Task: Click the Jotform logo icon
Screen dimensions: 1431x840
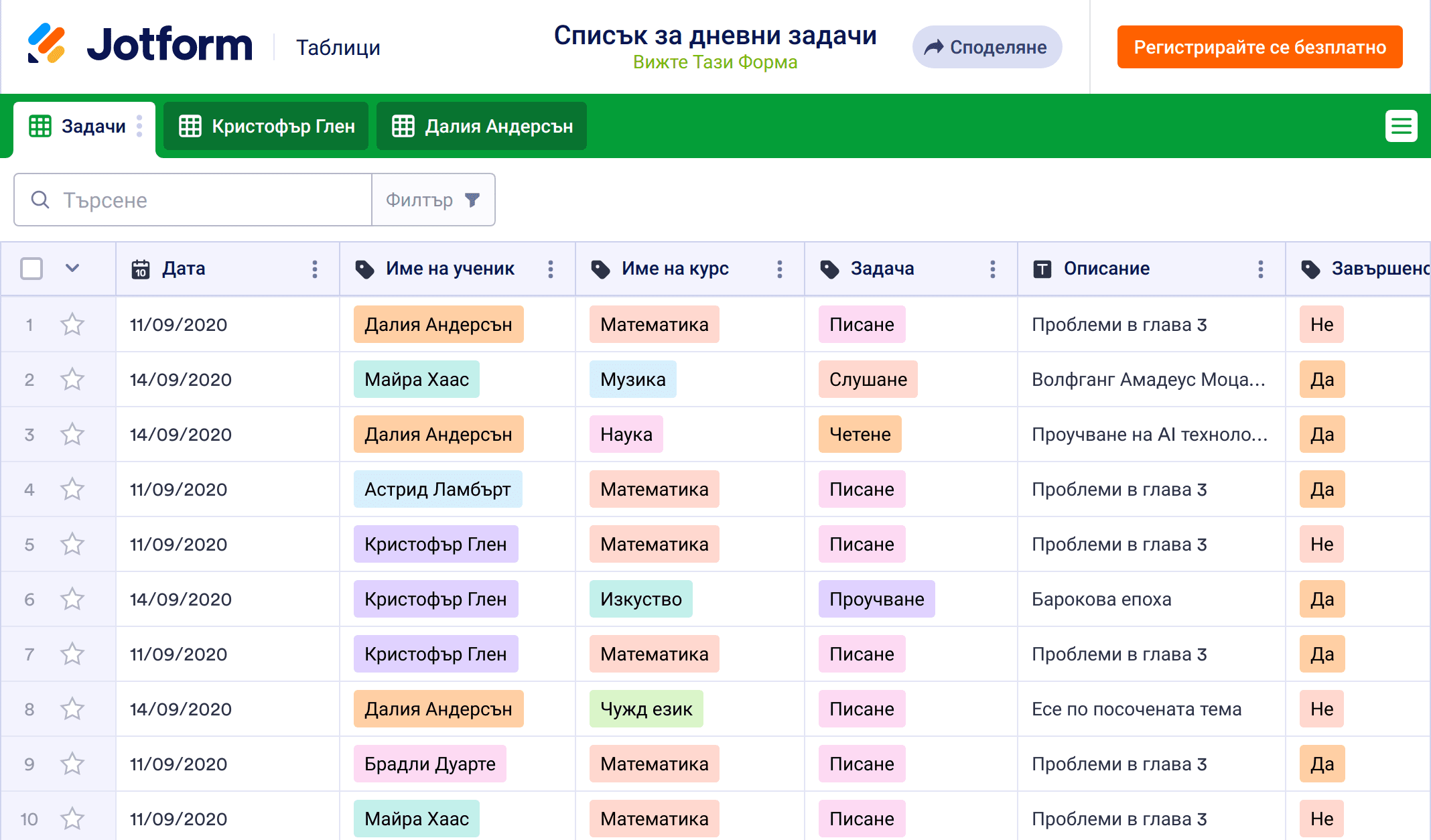Action: pos(46,44)
